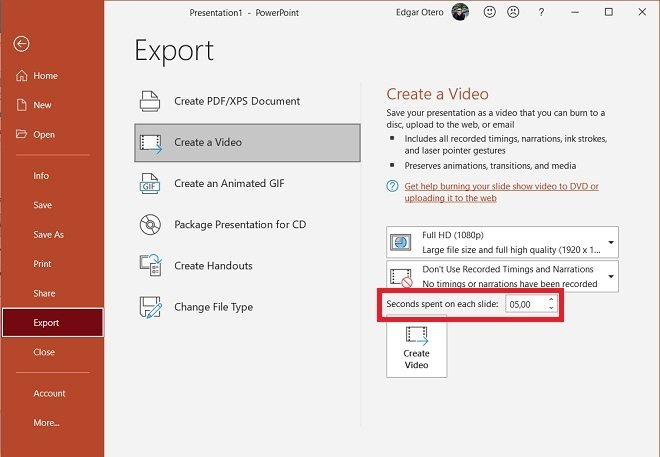Screen dimensions: 660x457
Task: Open the Info tab
Action: click(41, 175)
